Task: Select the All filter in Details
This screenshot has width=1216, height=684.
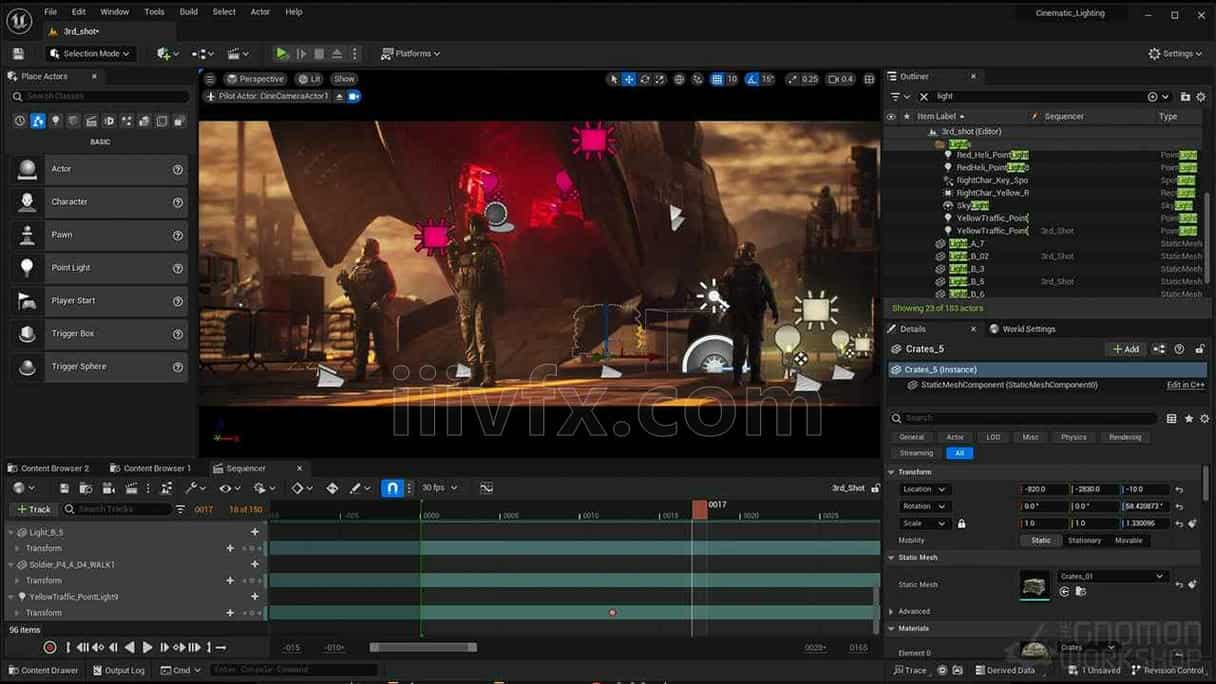Action: 959,453
